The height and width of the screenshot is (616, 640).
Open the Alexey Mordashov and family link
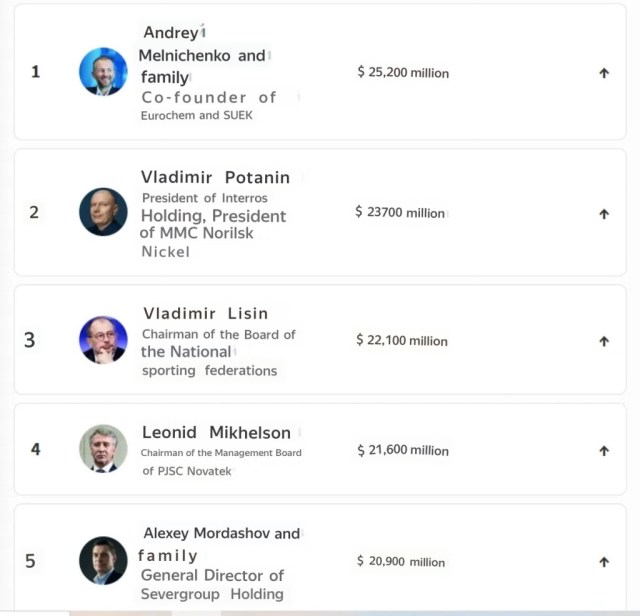coord(220,544)
